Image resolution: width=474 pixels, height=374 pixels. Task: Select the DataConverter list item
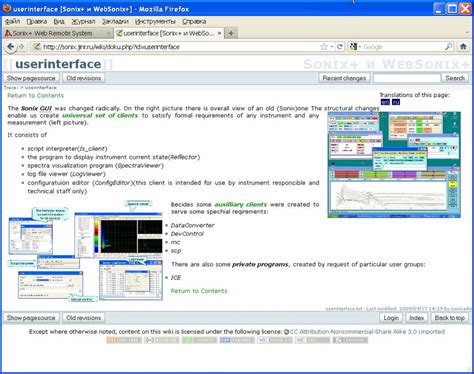[192, 225]
